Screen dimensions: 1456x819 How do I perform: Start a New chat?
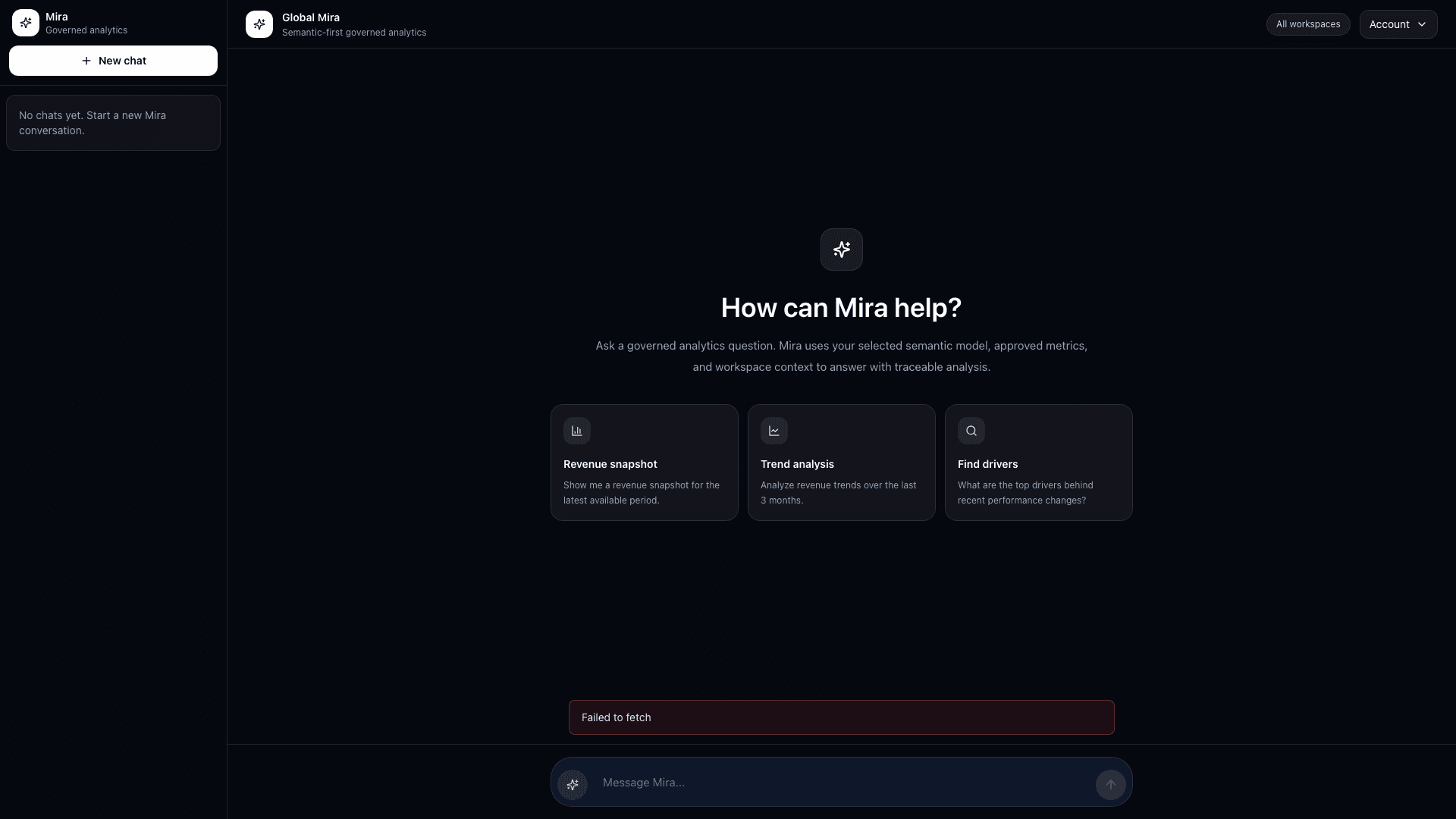(113, 61)
